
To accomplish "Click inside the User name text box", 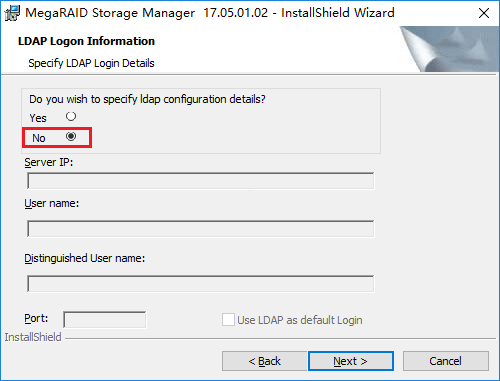I will (201, 229).
